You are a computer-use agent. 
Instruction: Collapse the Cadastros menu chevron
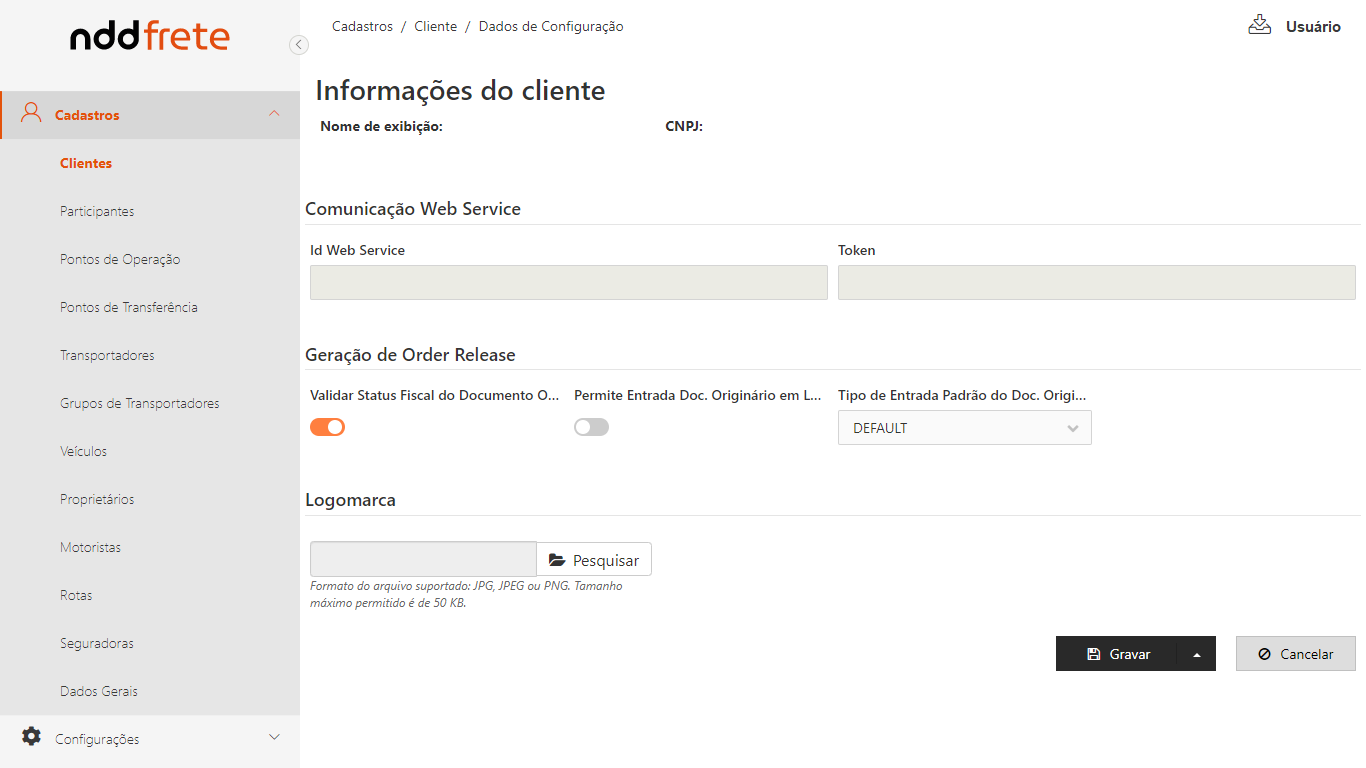pyautogui.click(x=274, y=114)
